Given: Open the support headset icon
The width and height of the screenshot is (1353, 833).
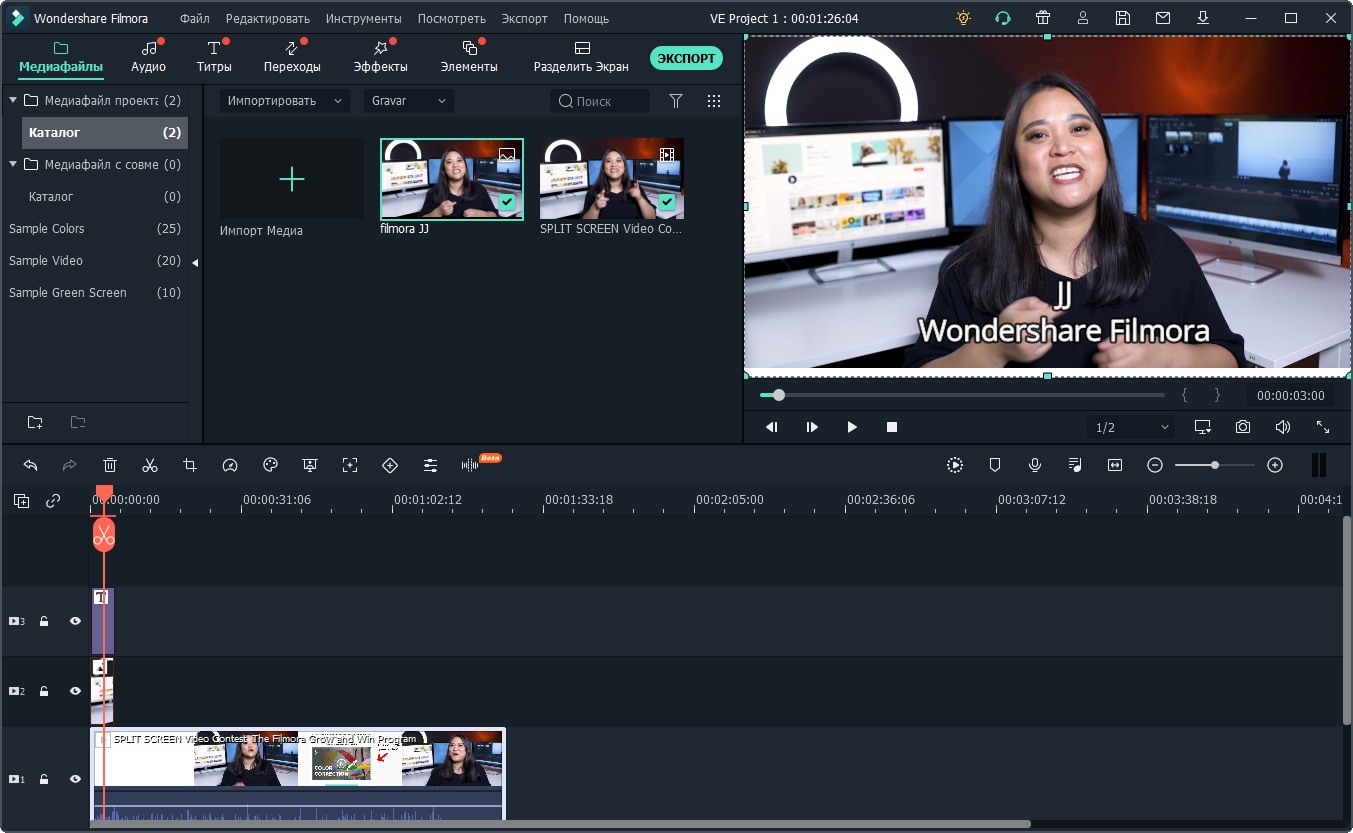Looking at the screenshot, I should point(1003,18).
